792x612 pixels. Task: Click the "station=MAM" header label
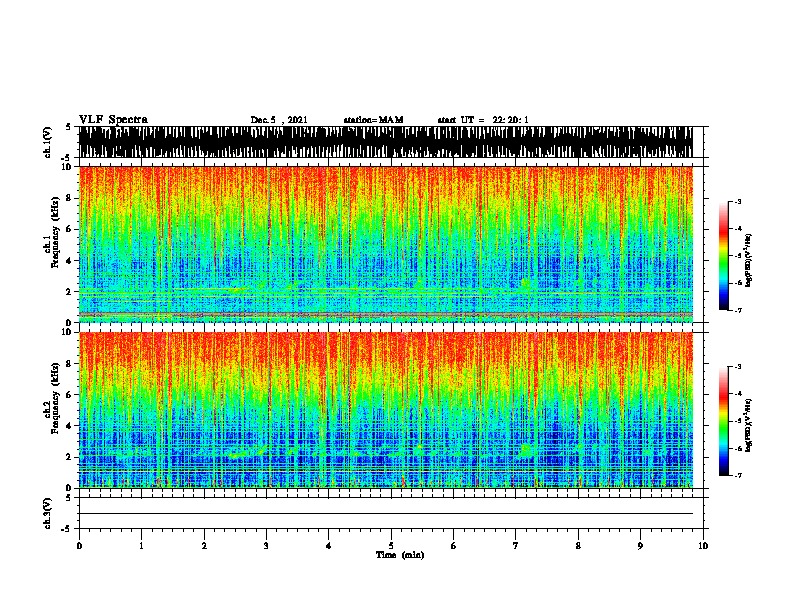coord(373,120)
